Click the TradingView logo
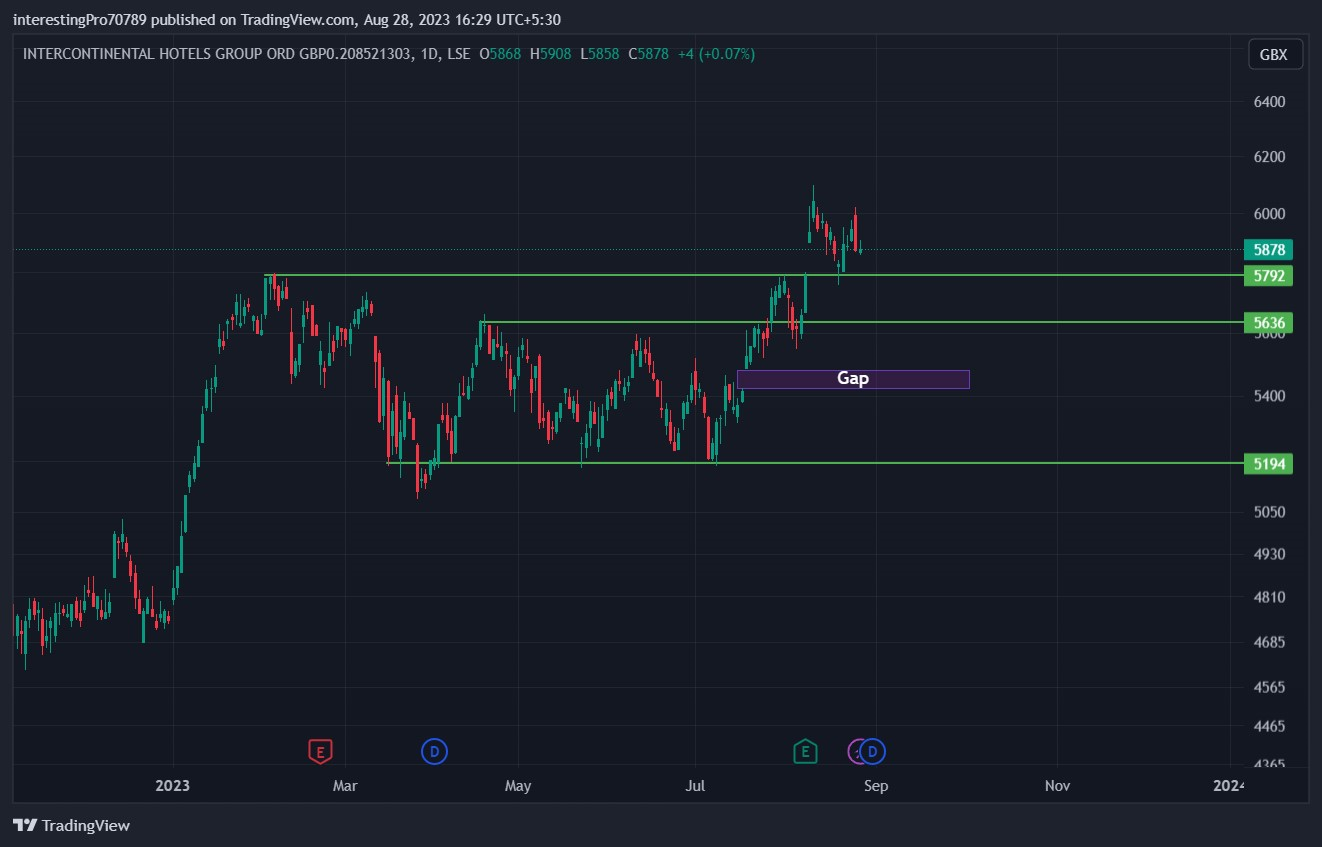The width and height of the screenshot is (1322, 847). click(x=71, y=825)
